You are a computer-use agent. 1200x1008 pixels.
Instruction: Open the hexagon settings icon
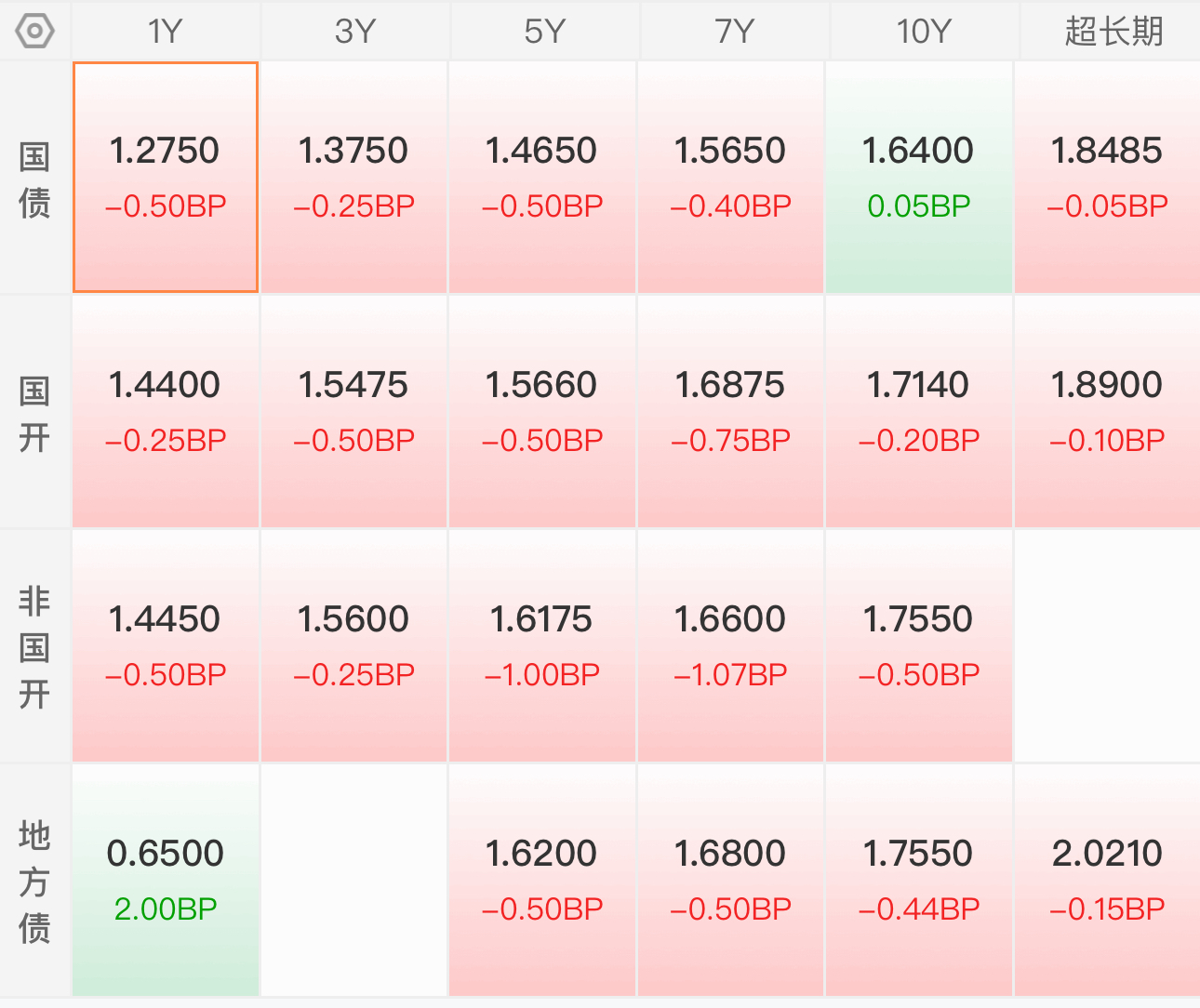click(x=35, y=32)
